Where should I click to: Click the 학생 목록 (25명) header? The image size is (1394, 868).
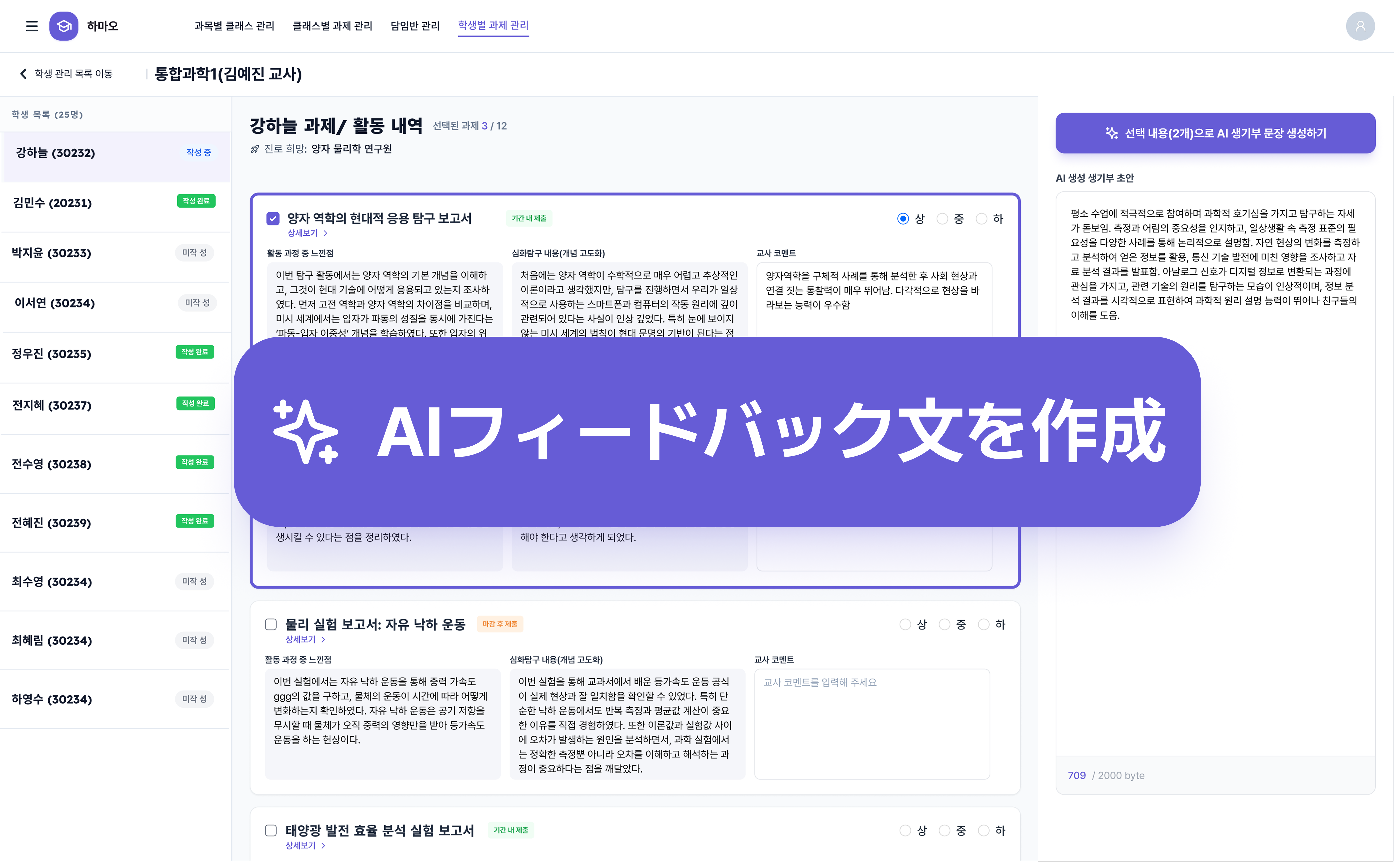pyautogui.click(x=47, y=115)
